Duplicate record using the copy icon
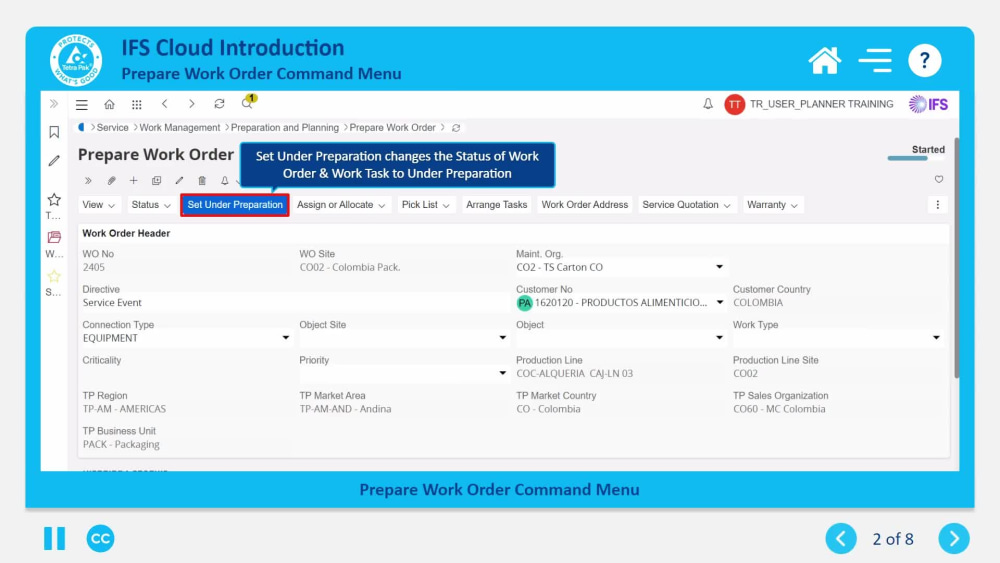Image resolution: width=1000 pixels, height=563 pixels. click(x=156, y=180)
